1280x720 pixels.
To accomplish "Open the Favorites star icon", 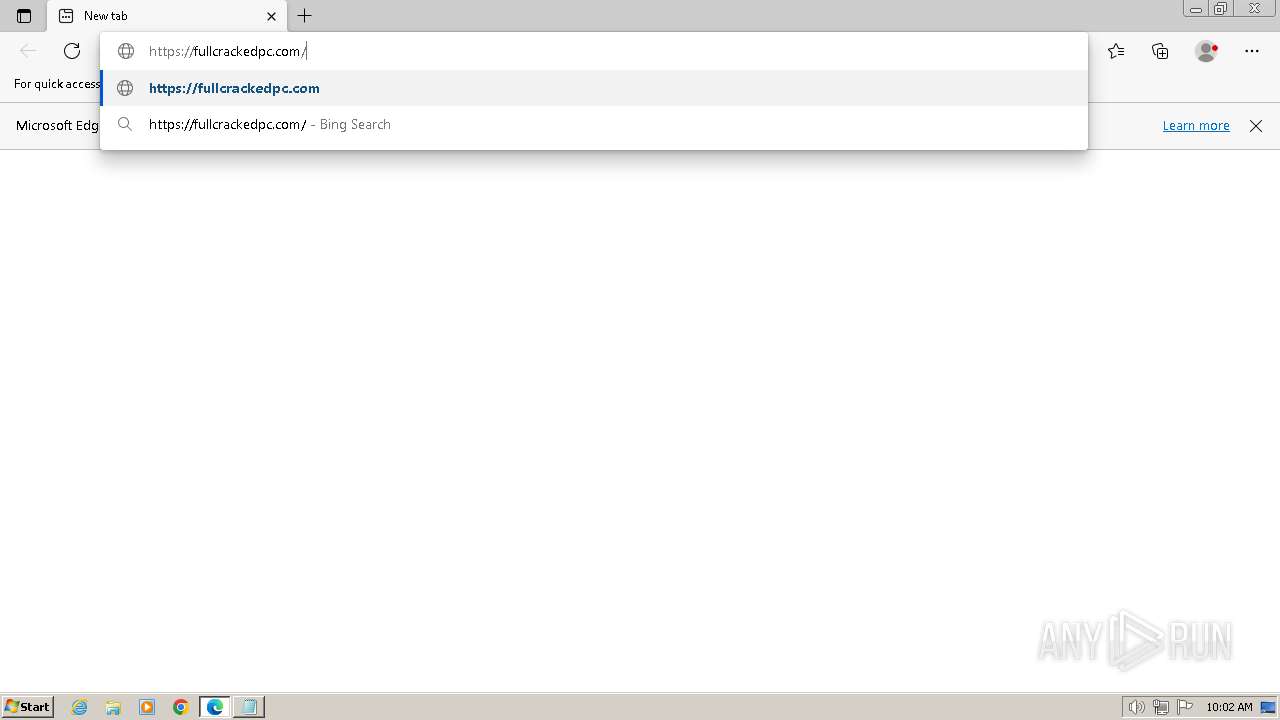I will 1116,51.
